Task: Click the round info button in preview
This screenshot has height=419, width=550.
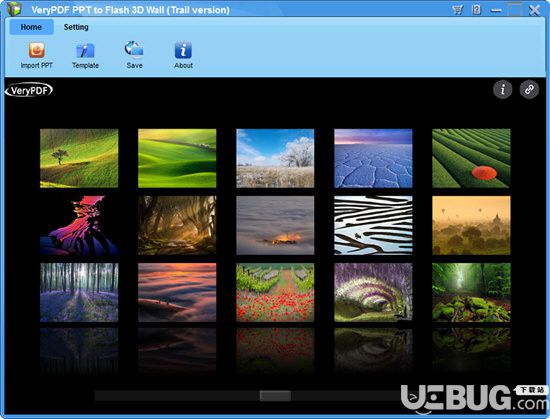Action: [x=502, y=90]
